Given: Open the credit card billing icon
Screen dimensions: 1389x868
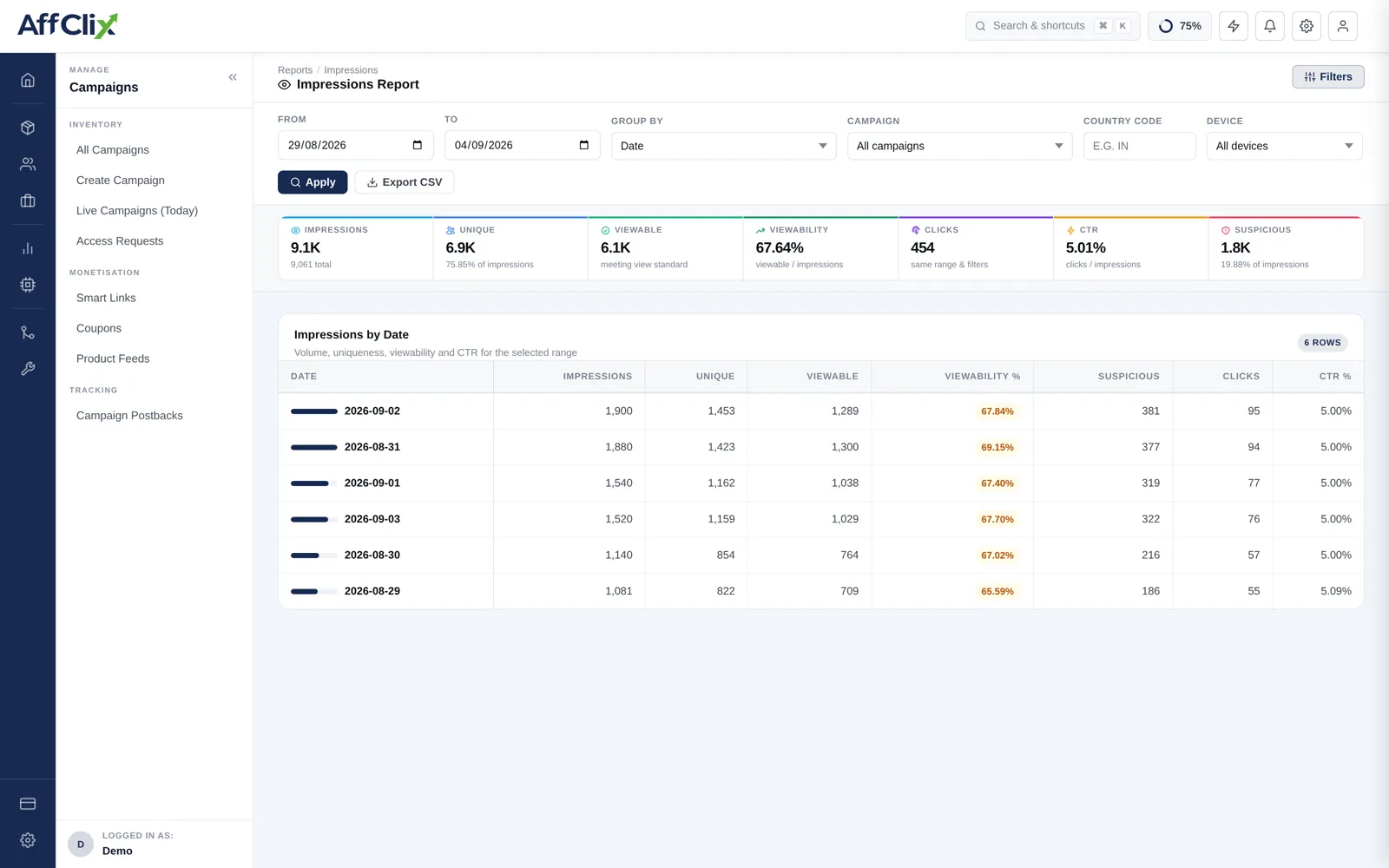Looking at the screenshot, I should pyautogui.click(x=28, y=804).
